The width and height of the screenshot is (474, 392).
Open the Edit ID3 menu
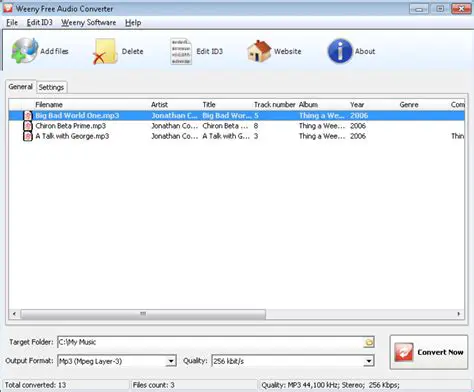point(40,23)
